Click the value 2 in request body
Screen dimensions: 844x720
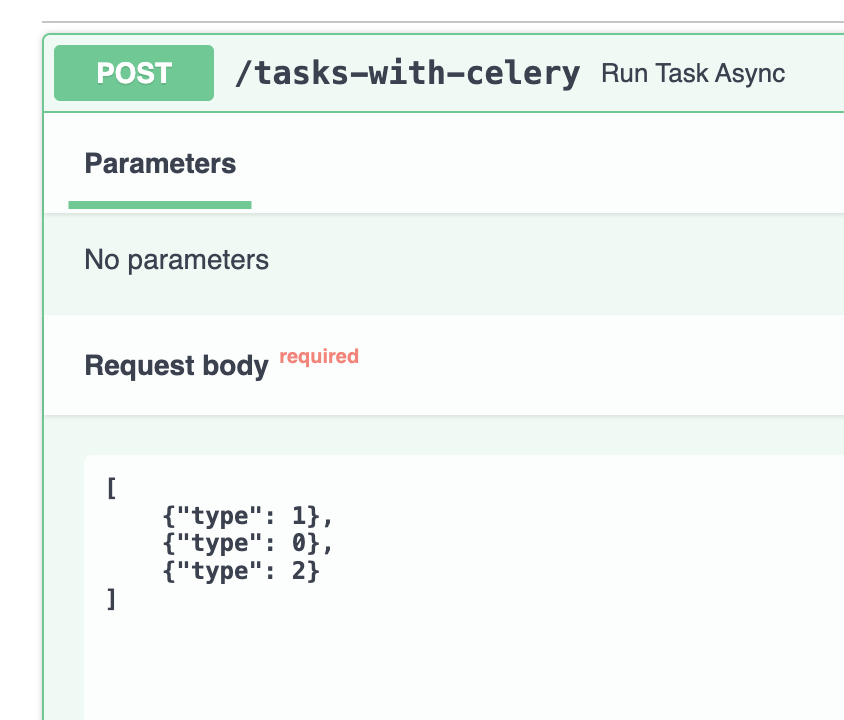point(299,570)
